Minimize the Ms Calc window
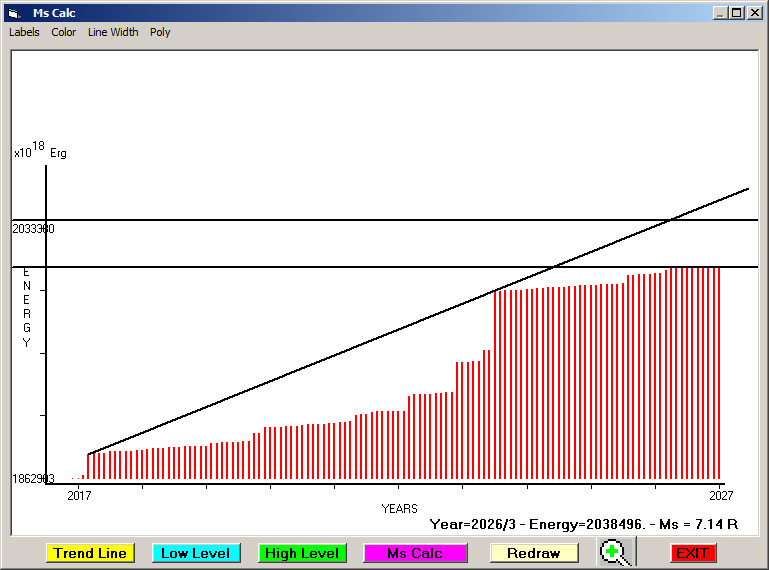769x570 pixels. [x=720, y=13]
